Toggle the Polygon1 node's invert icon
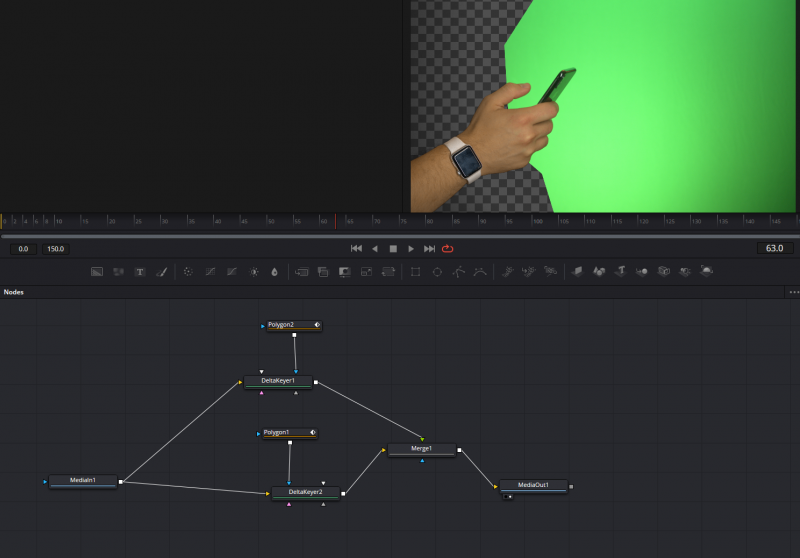Viewport: 800px width, 558px height. point(313,433)
